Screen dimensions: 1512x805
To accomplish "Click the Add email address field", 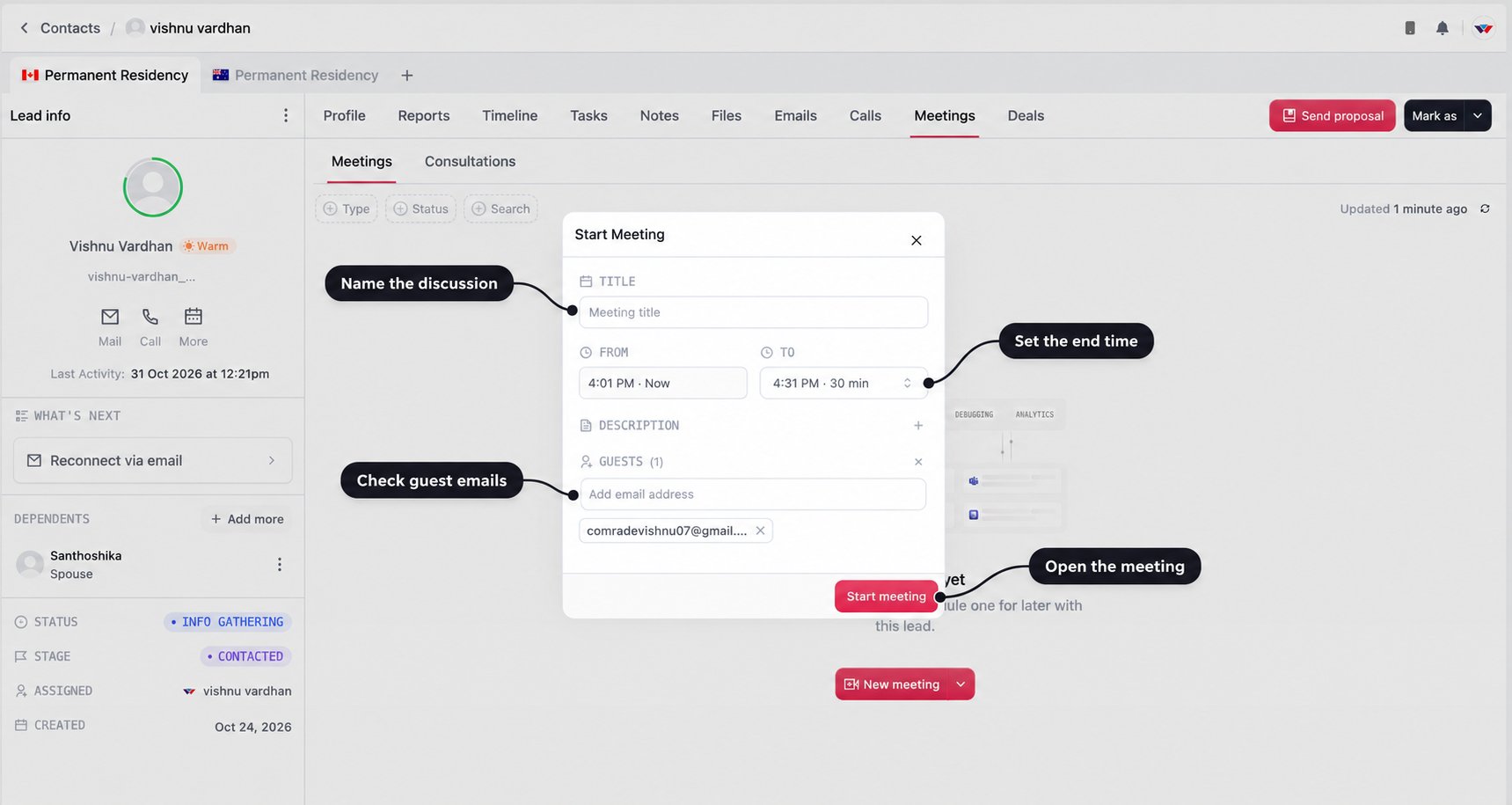I will [753, 494].
